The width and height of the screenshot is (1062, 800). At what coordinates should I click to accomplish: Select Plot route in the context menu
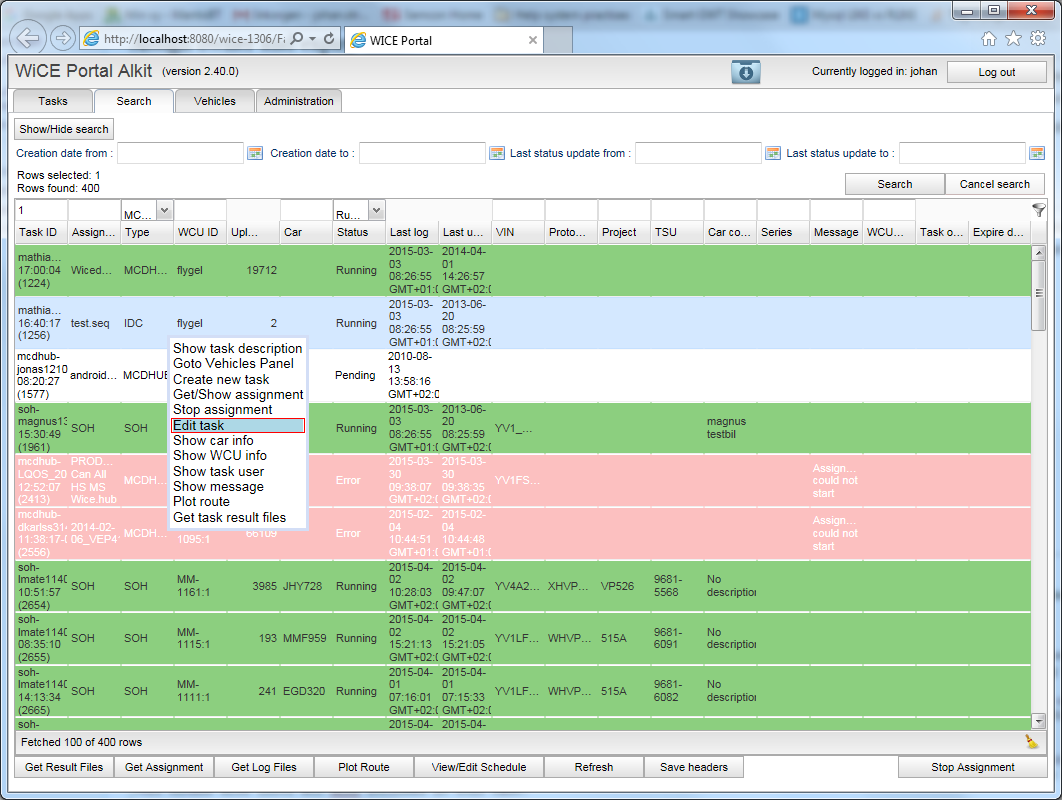(201, 502)
